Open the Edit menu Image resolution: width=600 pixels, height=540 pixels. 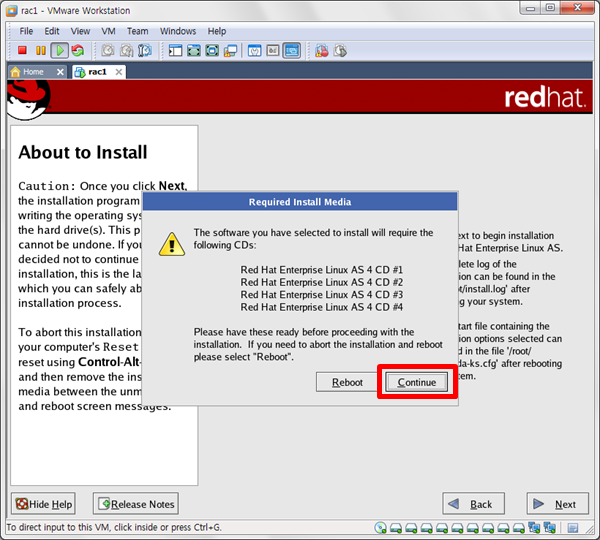click(52, 31)
